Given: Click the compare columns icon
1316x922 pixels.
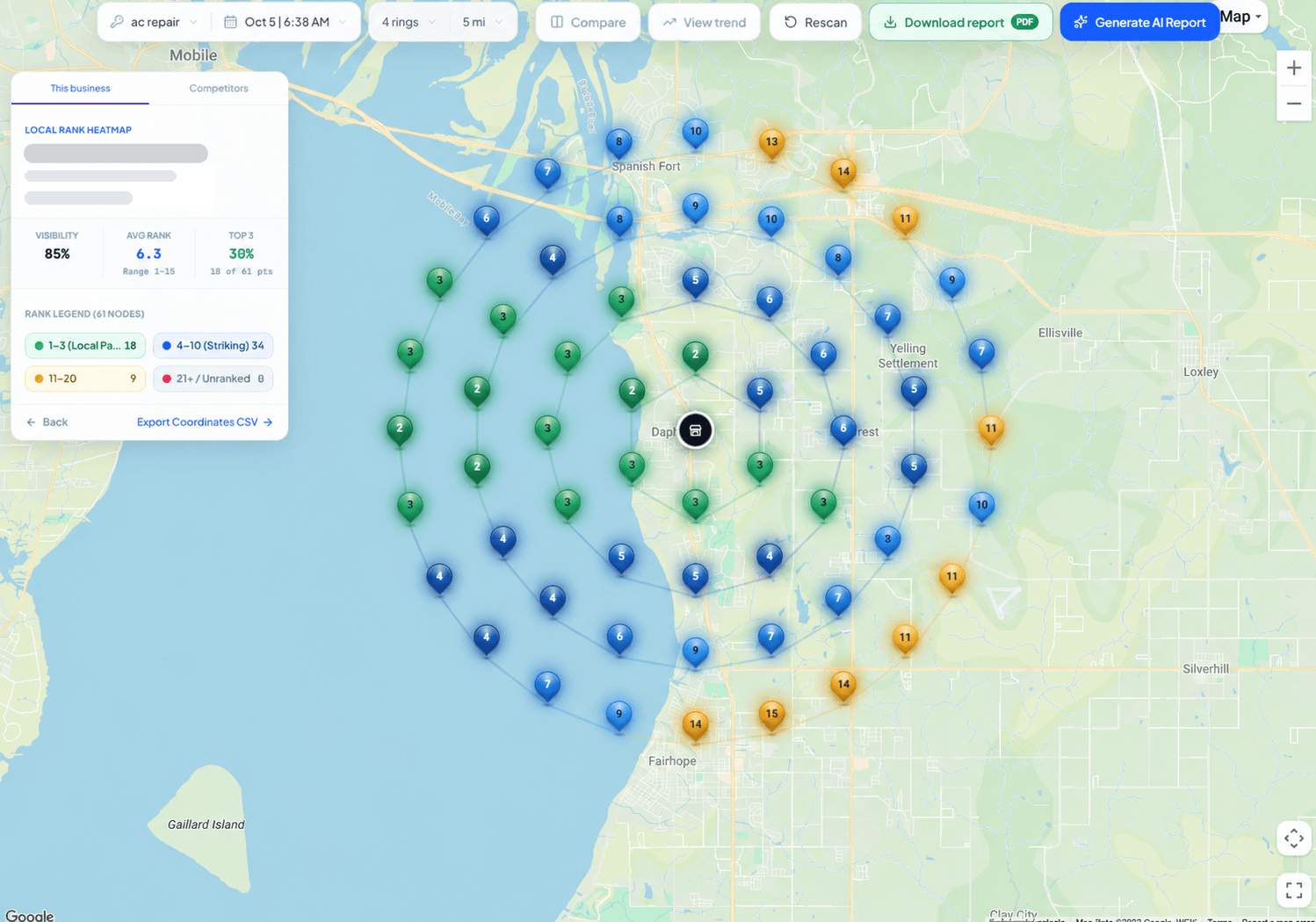Looking at the screenshot, I should click(557, 22).
